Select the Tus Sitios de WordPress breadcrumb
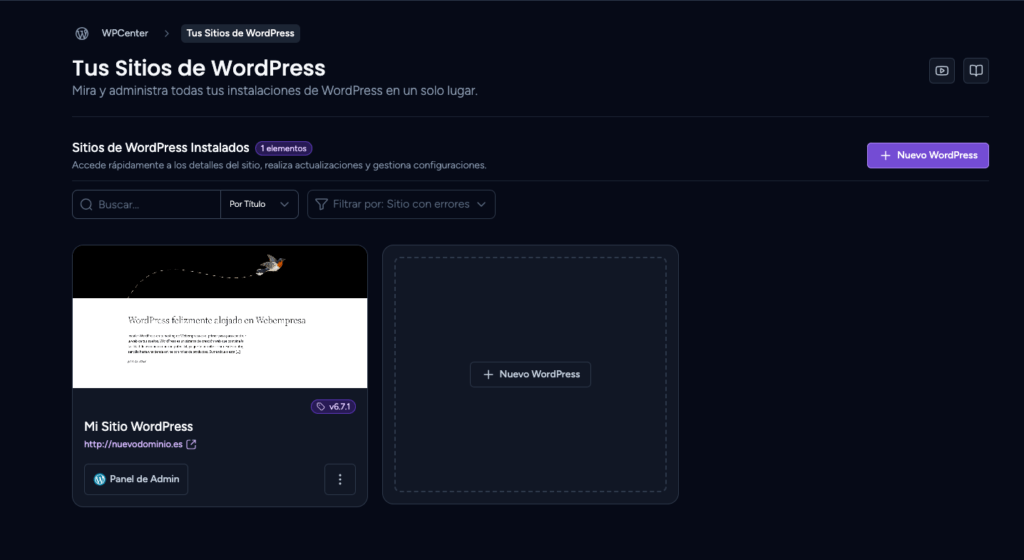1024x560 pixels. [240, 33]
